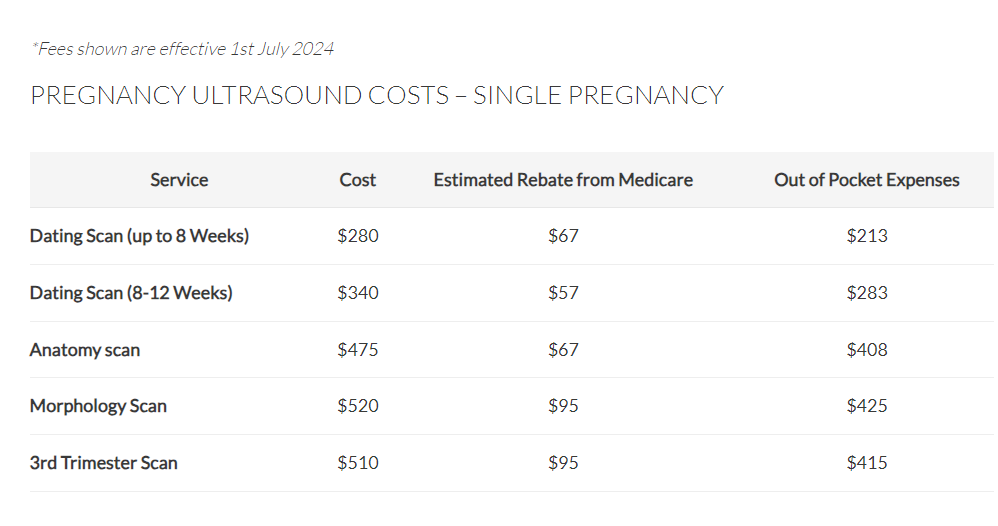This screenshot has height=526, width=998.
Task: Click the Anatomy scan row label
Action: coord(85,350)
